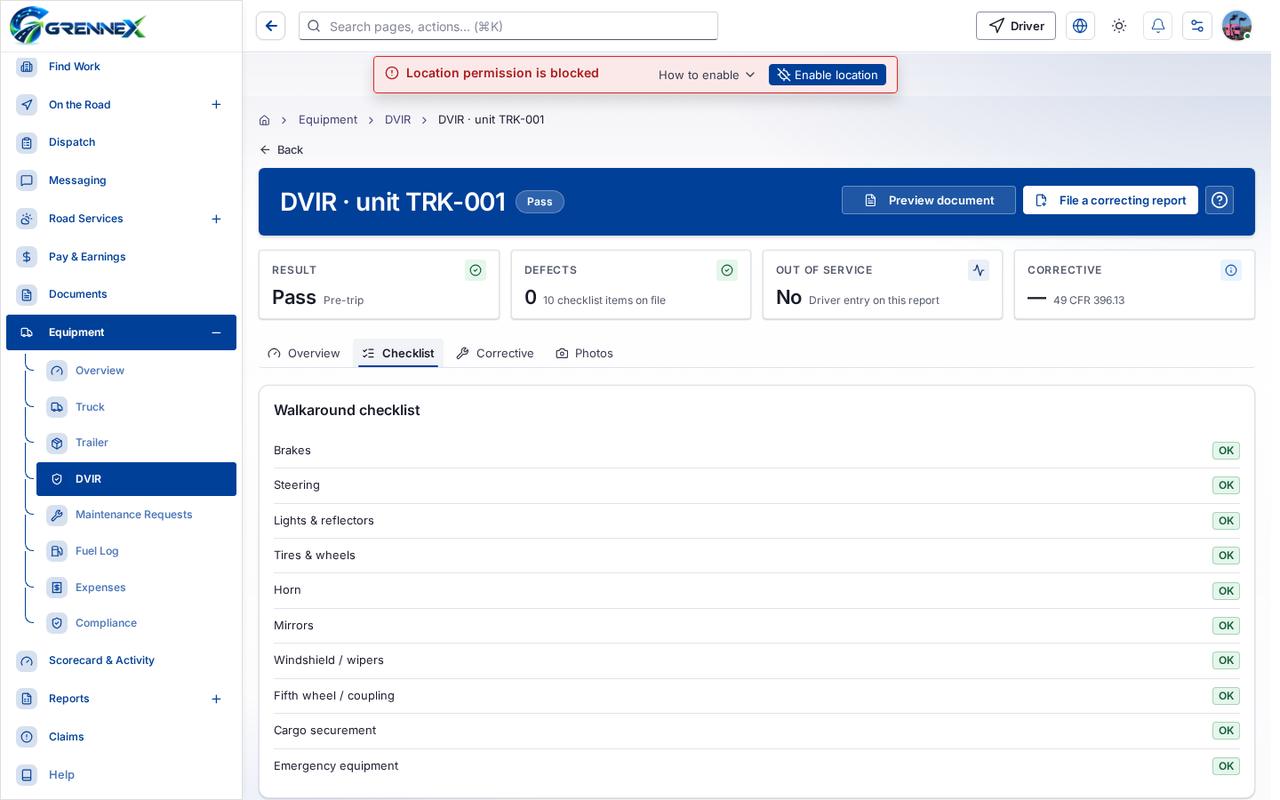Expand the Road Services plus icon
Viewport: 1280px width, 800px height.
[x=216, y=218]
